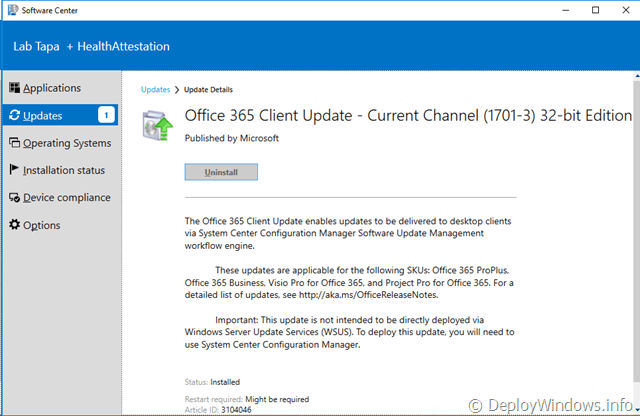The image size is (640, 416).
Task: Click the breadcrumb chevron arrow
Action: click(177, 90)
